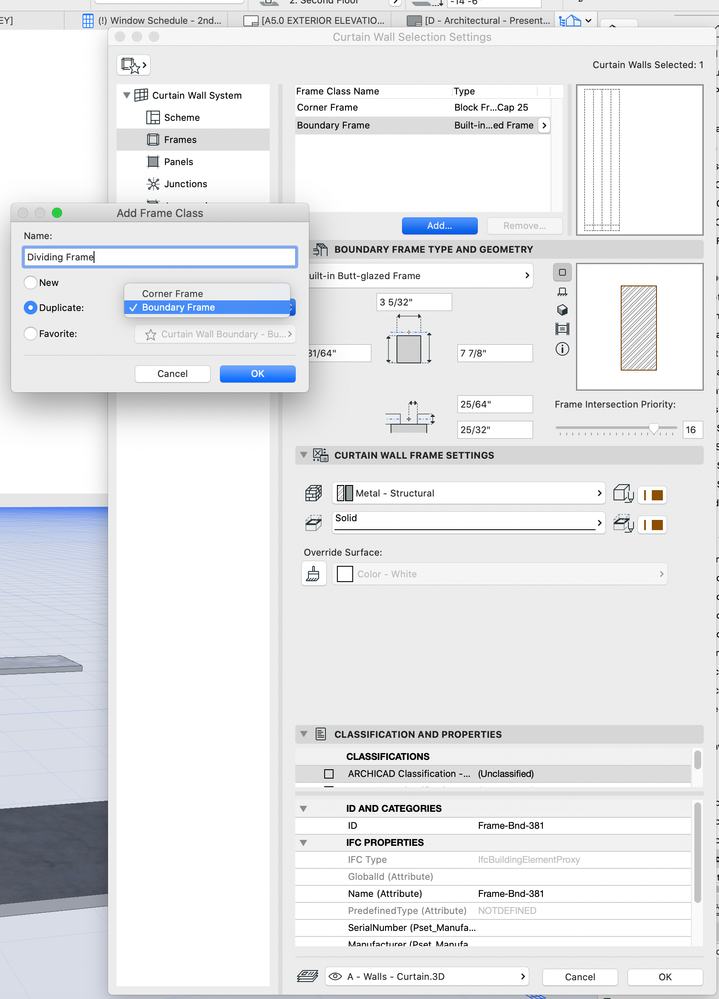Select the 2D section preview icon
The width and height of the screenshot is (719, 999).
pos(562,272)
